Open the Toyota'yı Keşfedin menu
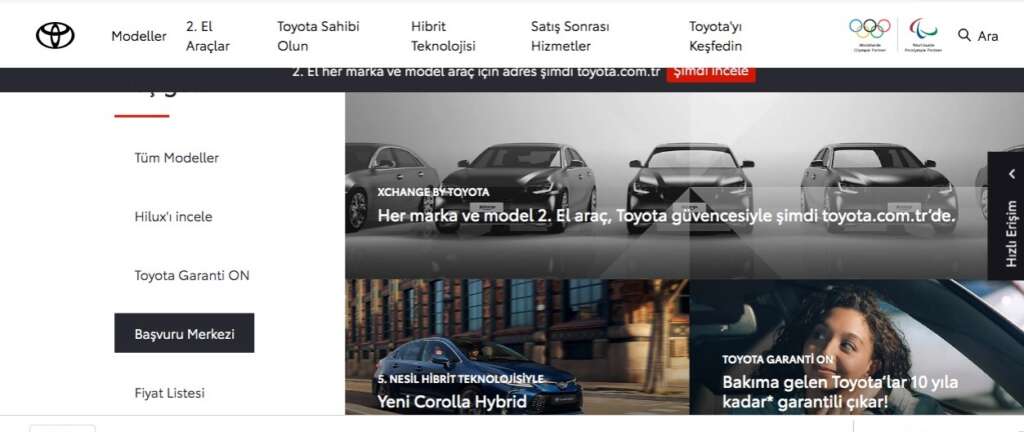 coord(716,37)
